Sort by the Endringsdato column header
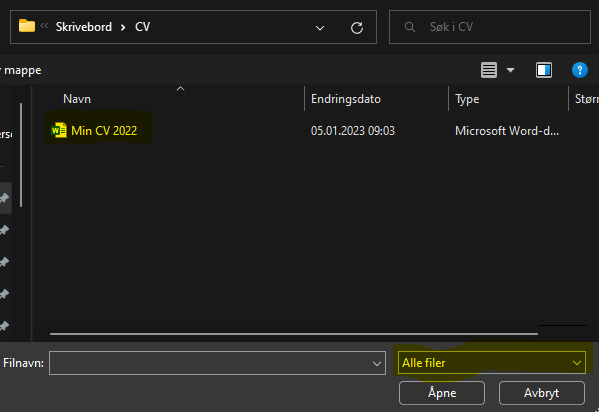The width and height of the screenshot is (599, 412). (x=346, y=99)
